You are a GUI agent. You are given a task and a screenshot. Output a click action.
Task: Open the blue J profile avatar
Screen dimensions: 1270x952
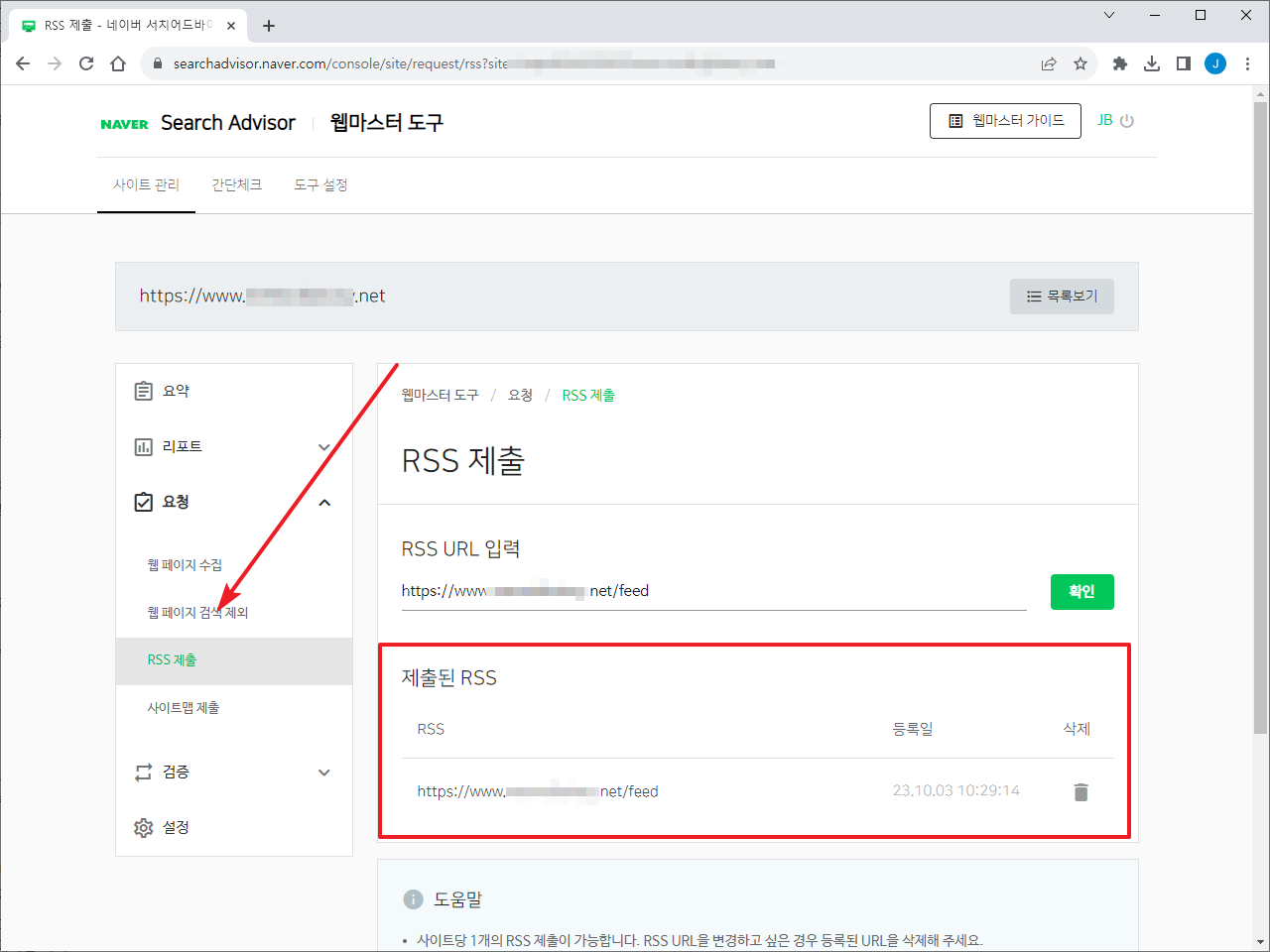click(1215, 63)
